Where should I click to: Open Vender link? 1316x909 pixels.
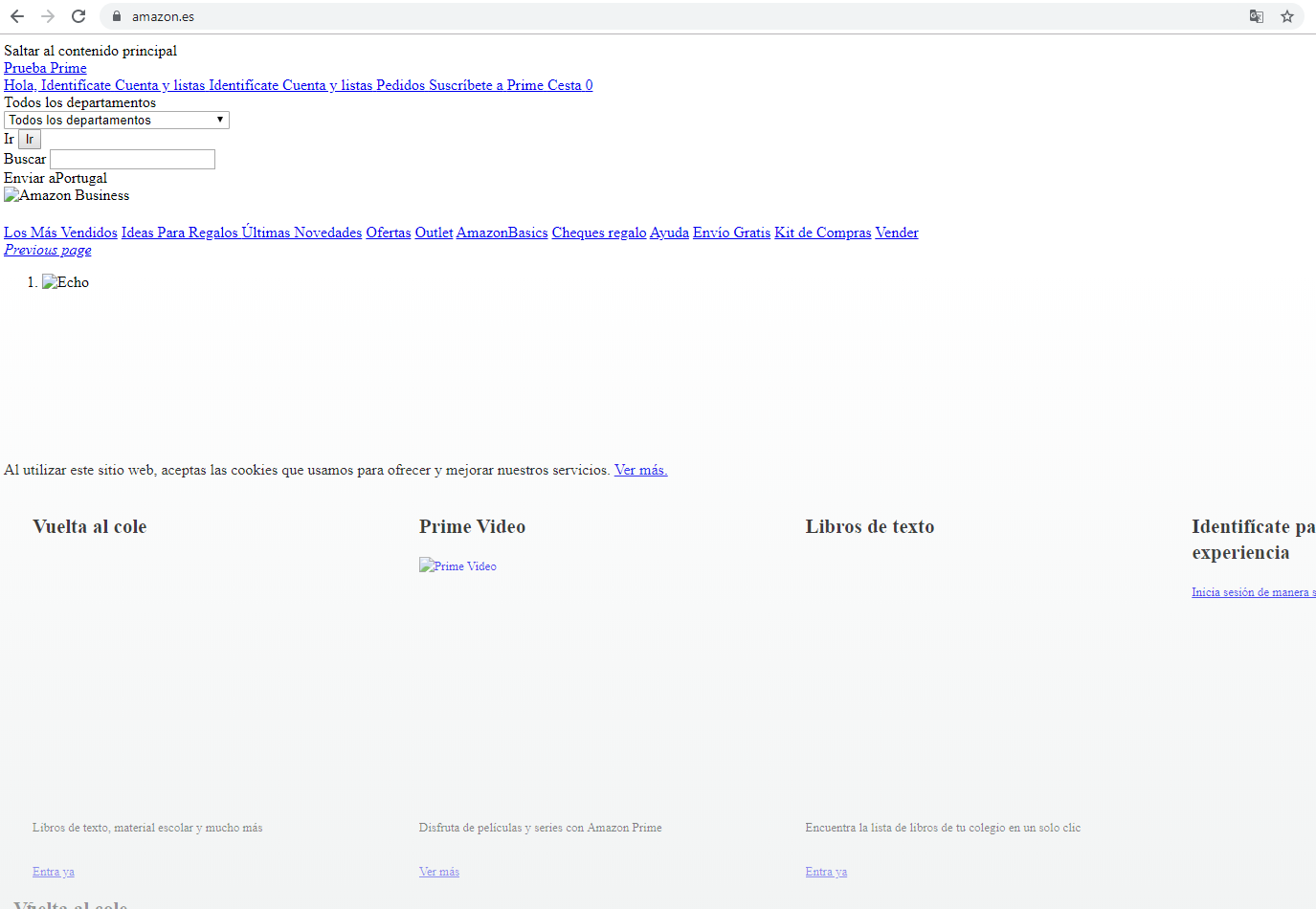click(x=897, y=233)
